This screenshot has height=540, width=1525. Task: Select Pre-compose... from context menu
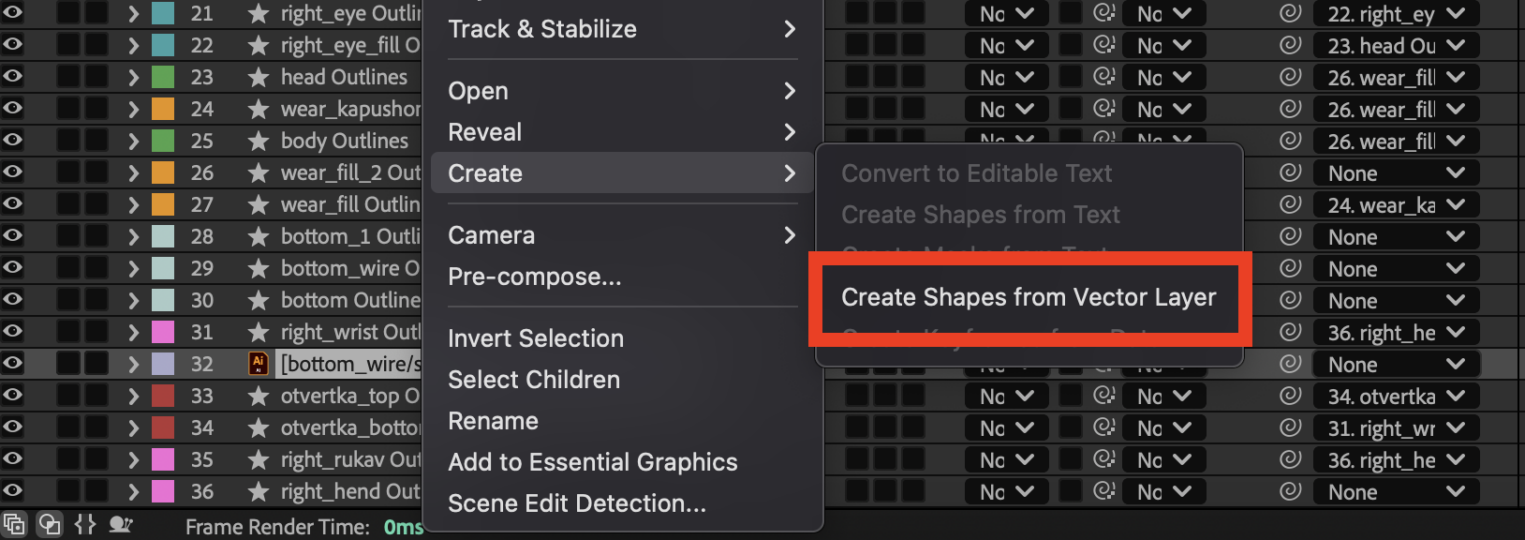pyautogui.click(x=534, y=277)
